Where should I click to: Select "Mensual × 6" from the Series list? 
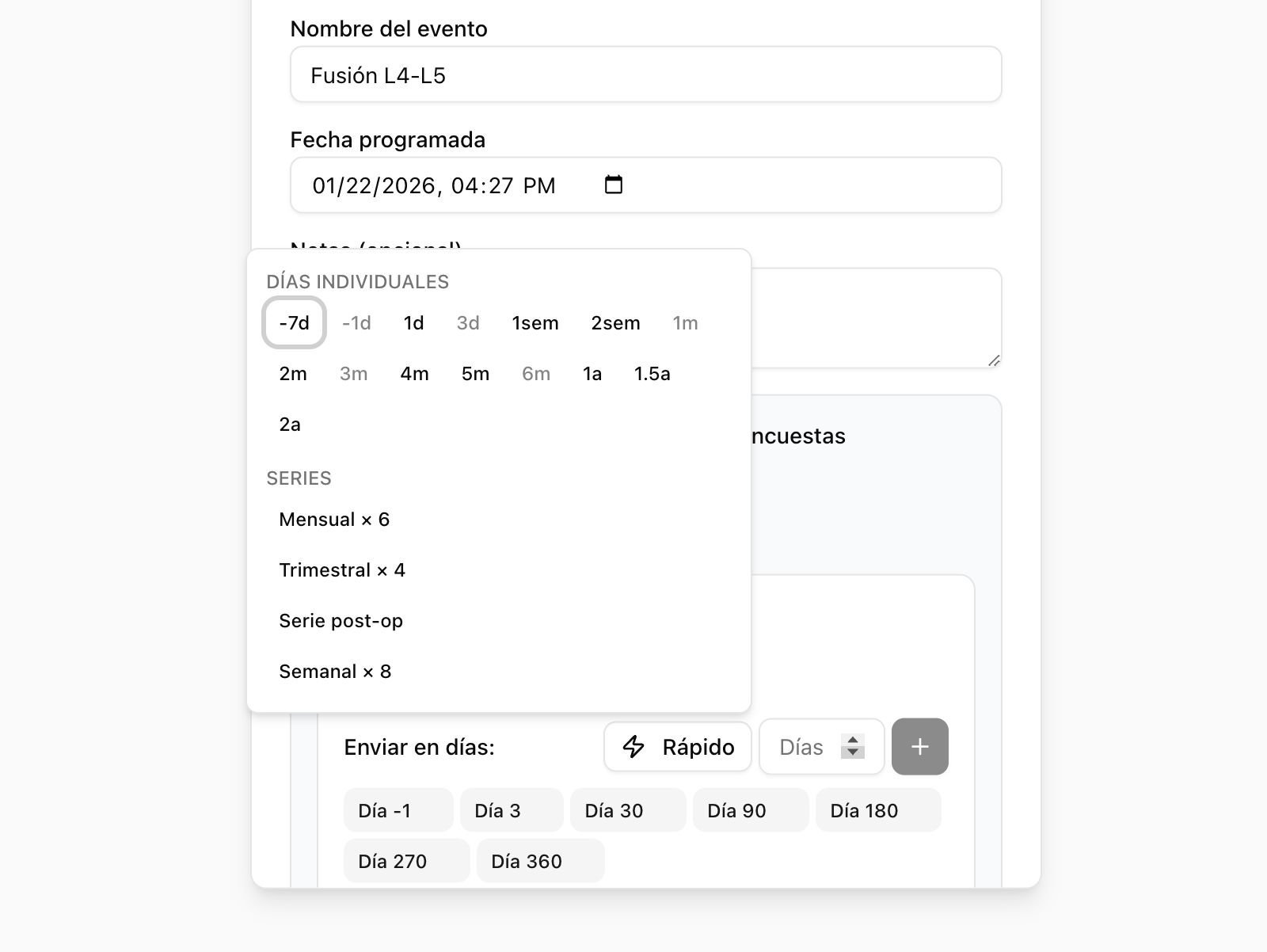334,519
